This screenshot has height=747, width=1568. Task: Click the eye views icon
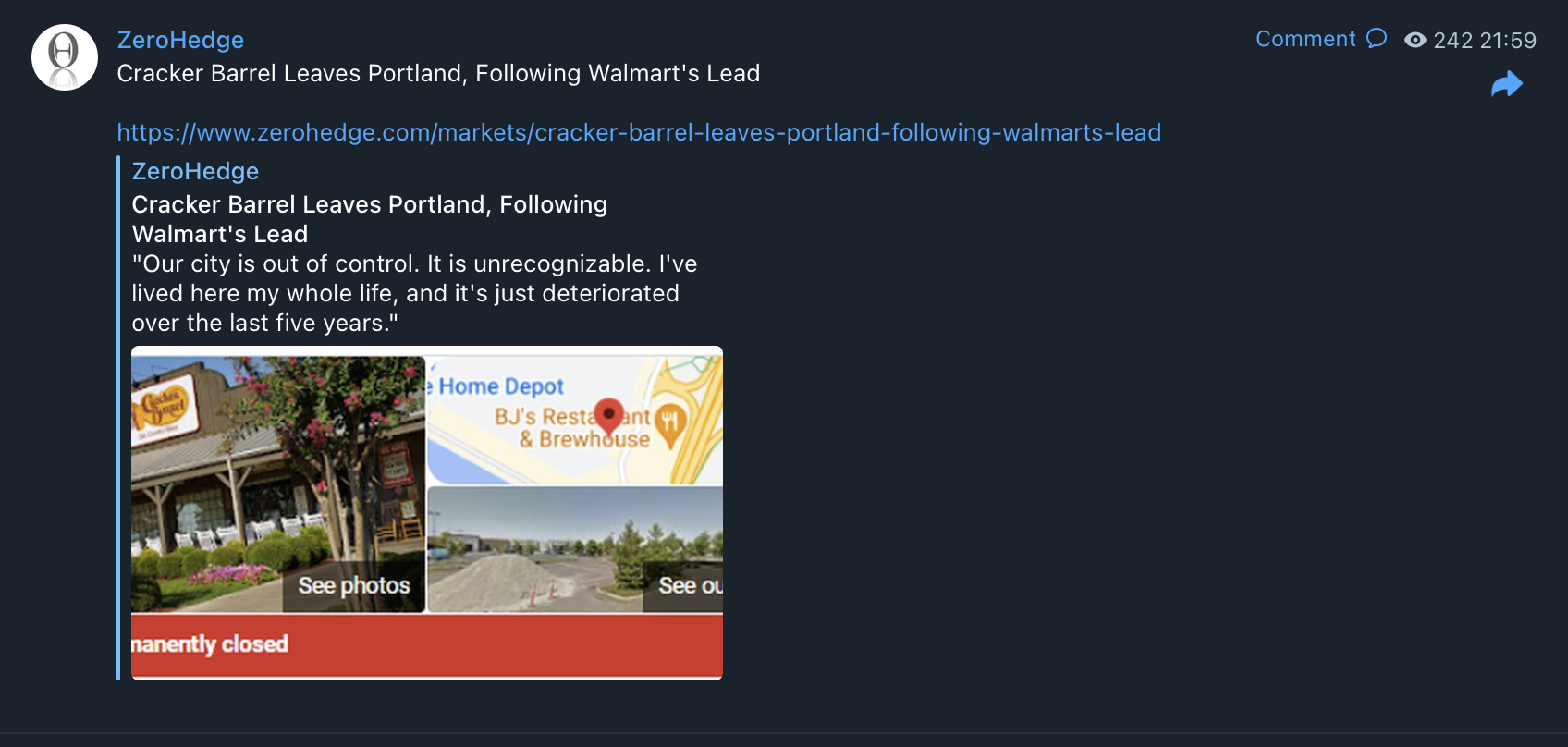point(1415,40)
